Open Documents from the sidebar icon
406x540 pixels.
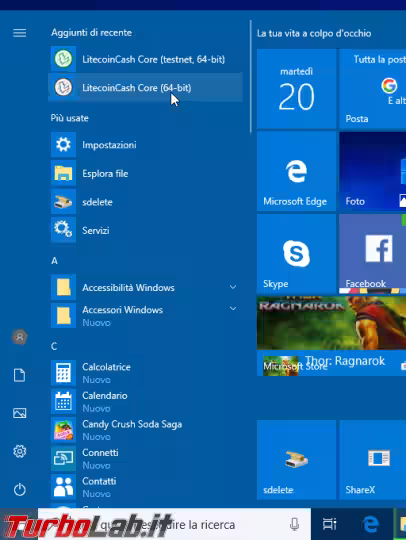click(20, 375)
